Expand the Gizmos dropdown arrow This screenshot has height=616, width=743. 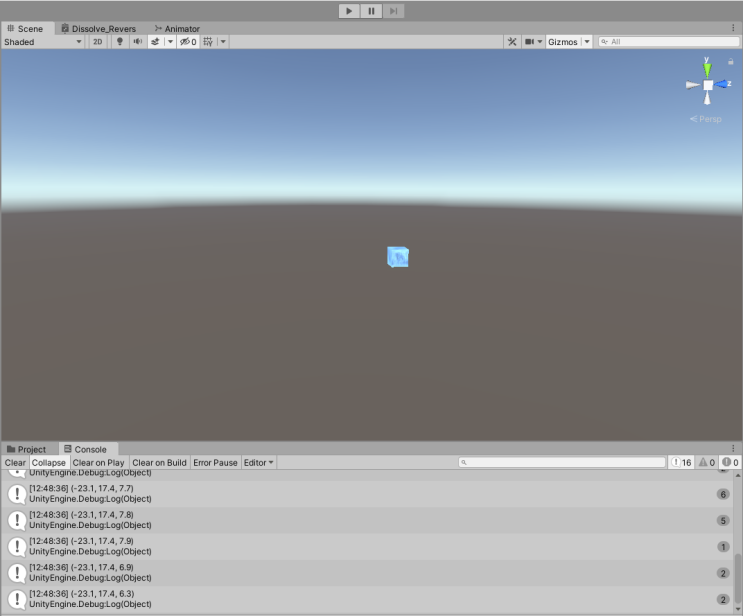coord(587,42)
